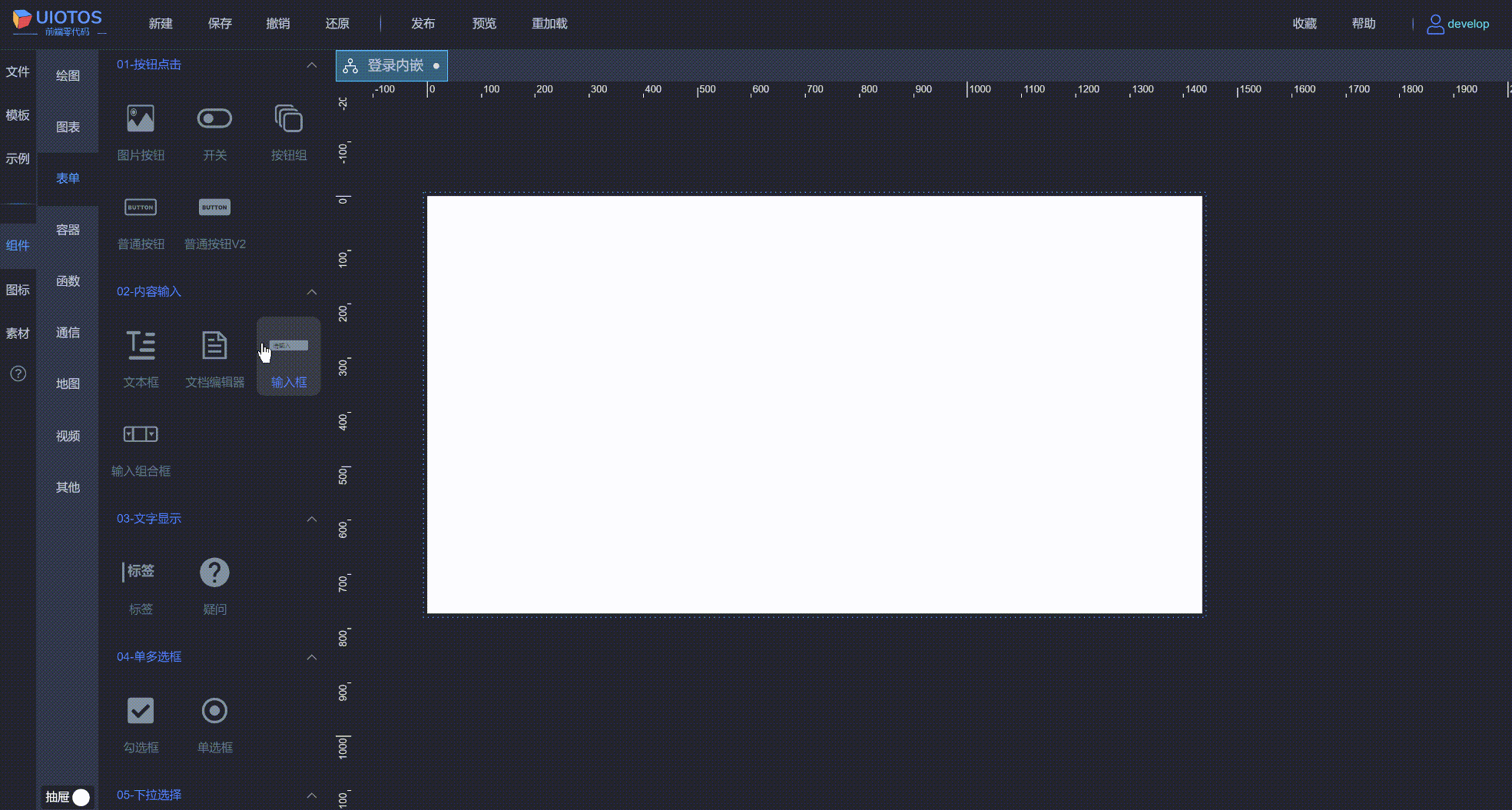The height and width of the screenshot is (810, 1512).
Task: Select the 单选框 radio component icon
Action: [x=214, y=710]
